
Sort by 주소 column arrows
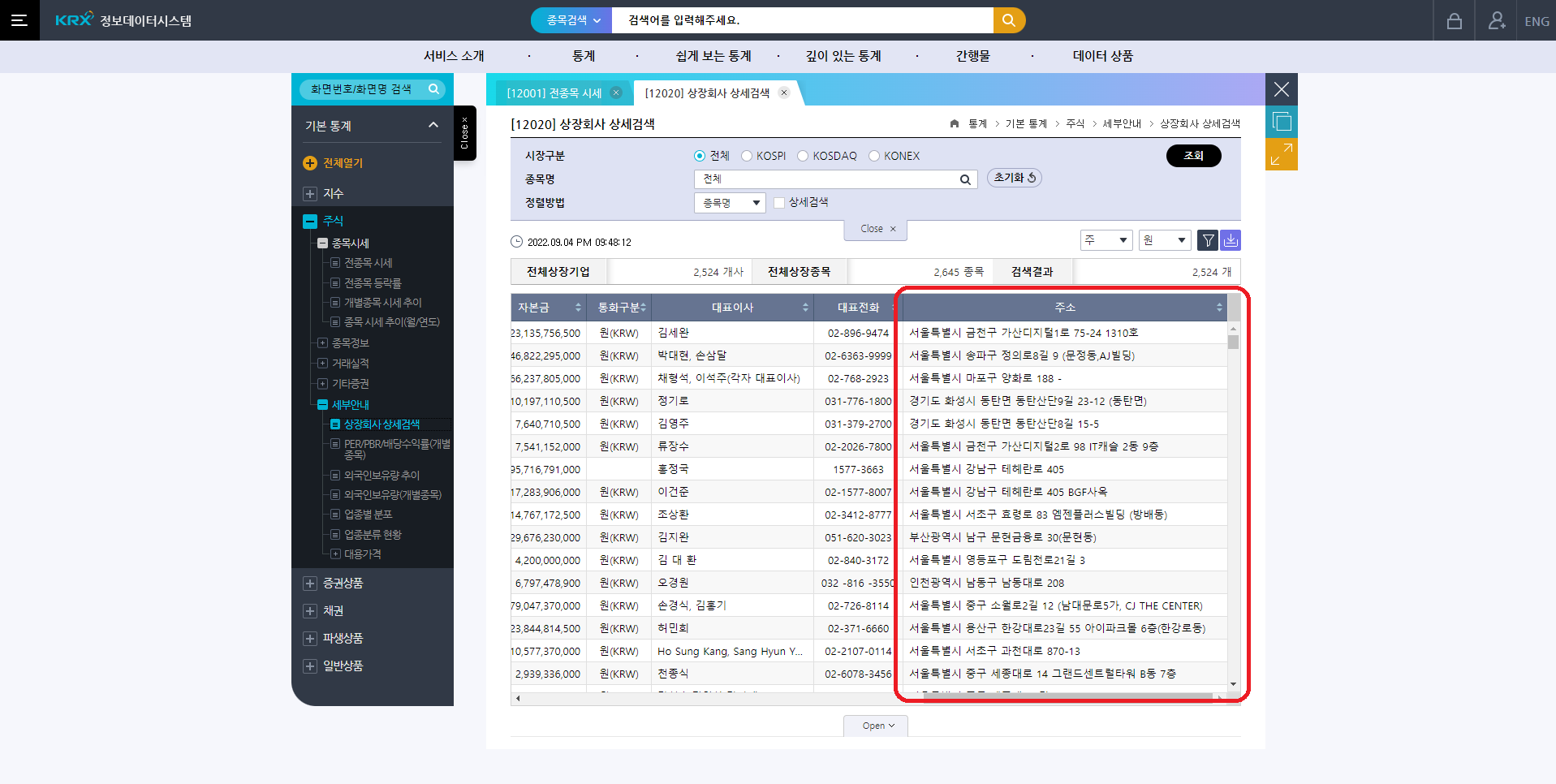(x=1219, y=308)
